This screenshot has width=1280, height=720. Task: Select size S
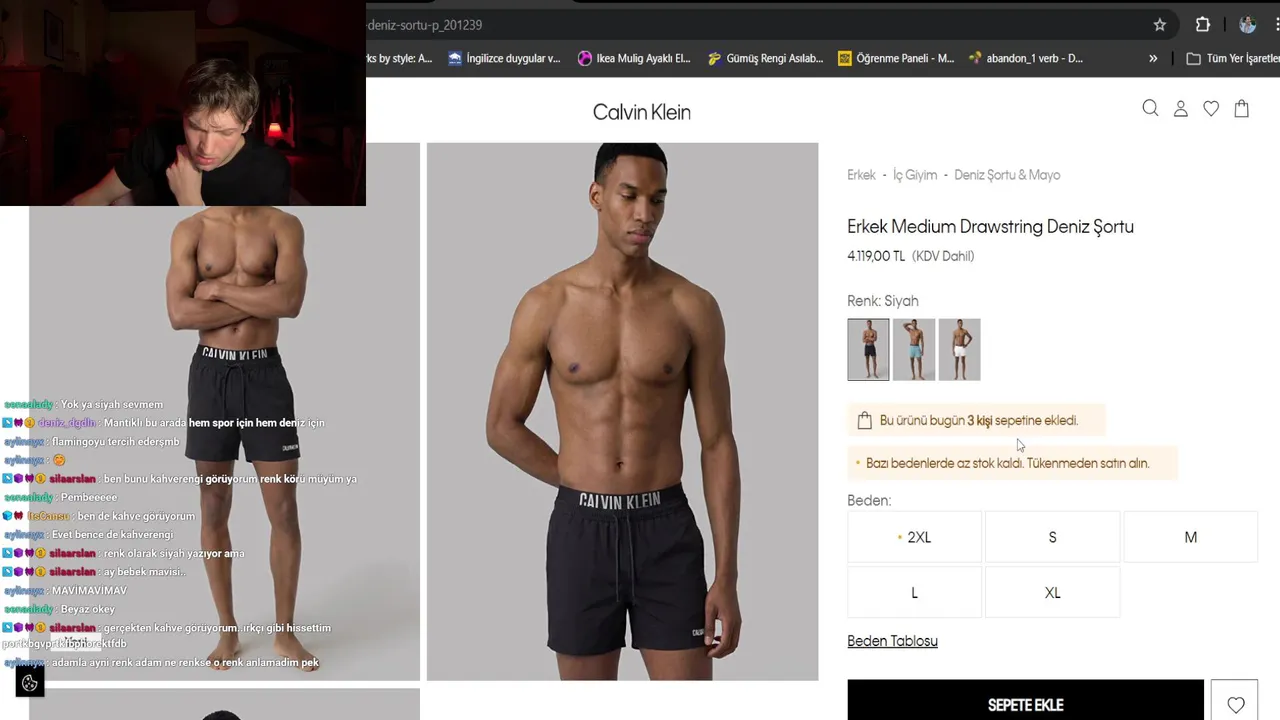click(x=1052, y=537)
